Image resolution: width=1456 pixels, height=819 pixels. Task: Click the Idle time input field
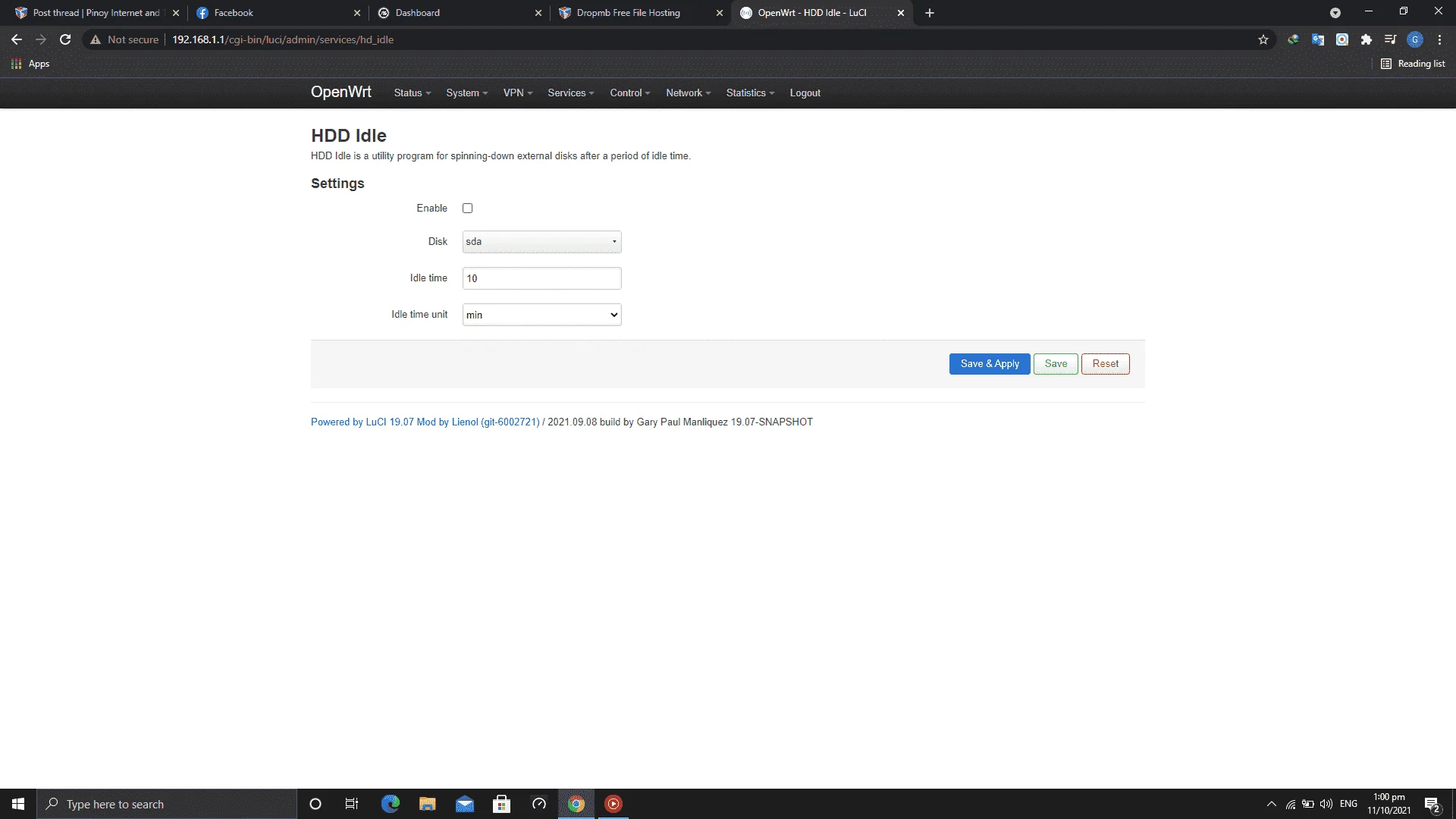pos(541,278)
